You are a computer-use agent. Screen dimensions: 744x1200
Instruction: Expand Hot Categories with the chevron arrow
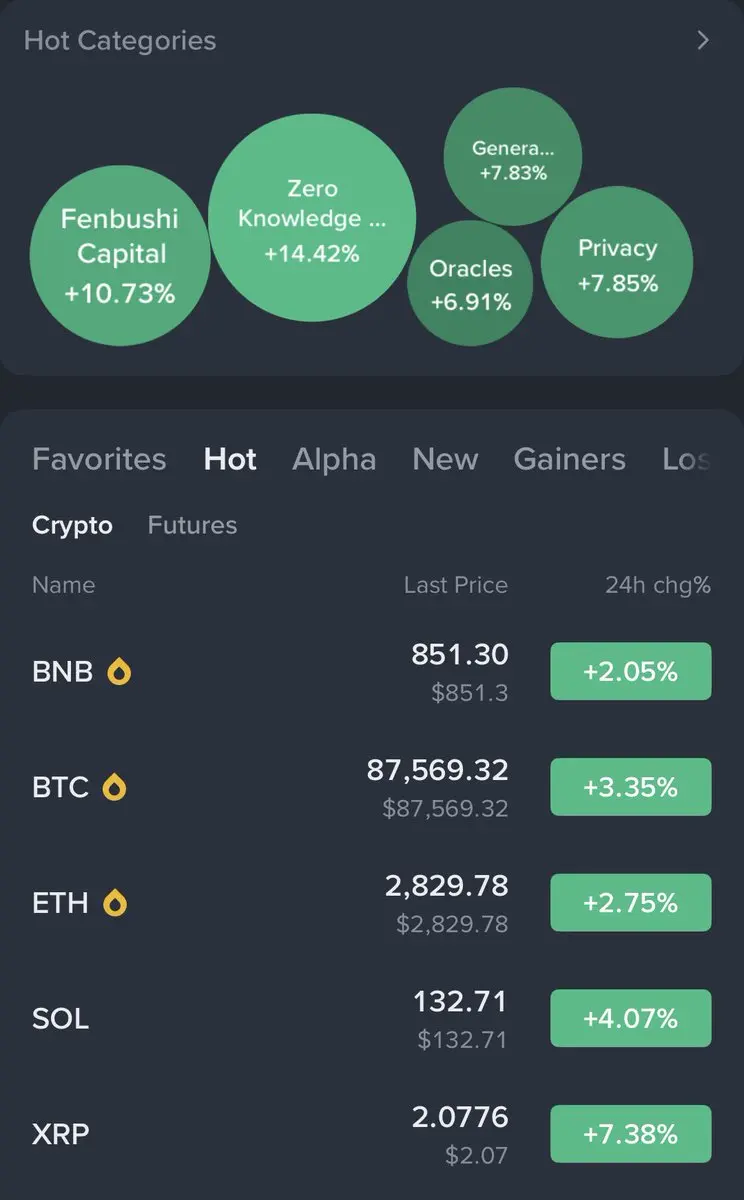click(703, 40)
